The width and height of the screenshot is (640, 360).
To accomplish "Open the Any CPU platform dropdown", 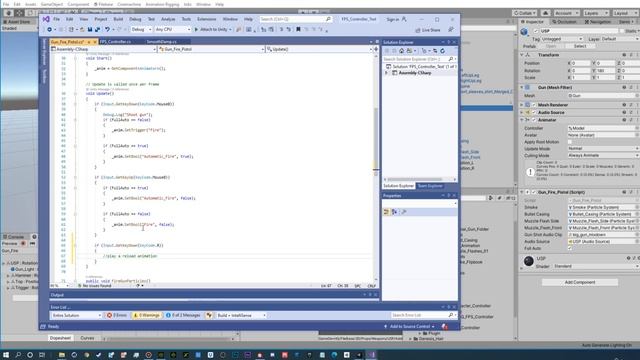I will click(173, 29).
